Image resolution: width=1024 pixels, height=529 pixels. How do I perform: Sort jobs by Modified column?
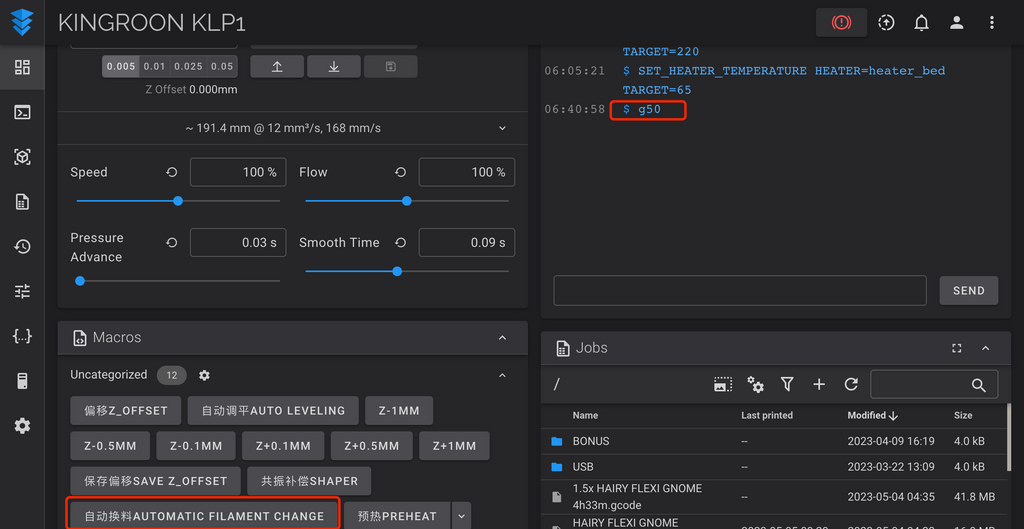tap(870, 415)
